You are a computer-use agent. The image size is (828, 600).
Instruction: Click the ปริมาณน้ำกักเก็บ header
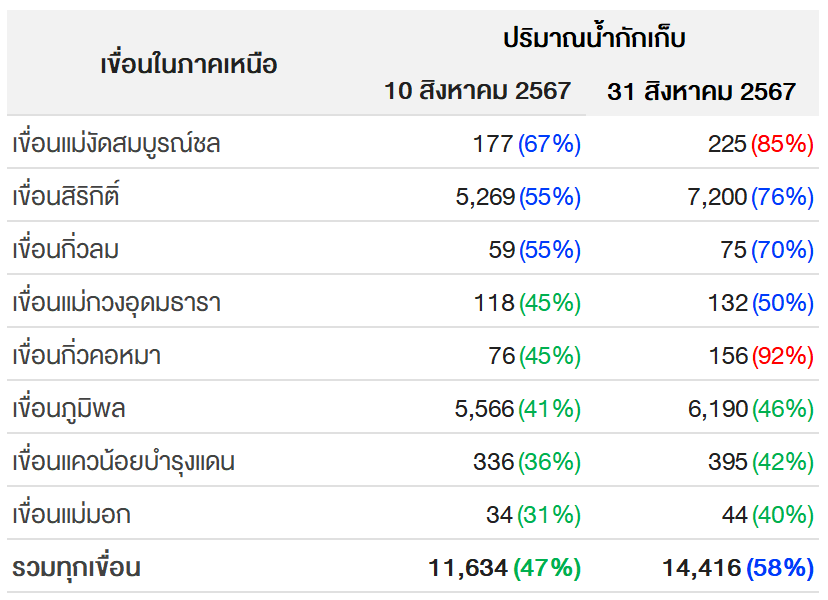[x=595, y=38]
